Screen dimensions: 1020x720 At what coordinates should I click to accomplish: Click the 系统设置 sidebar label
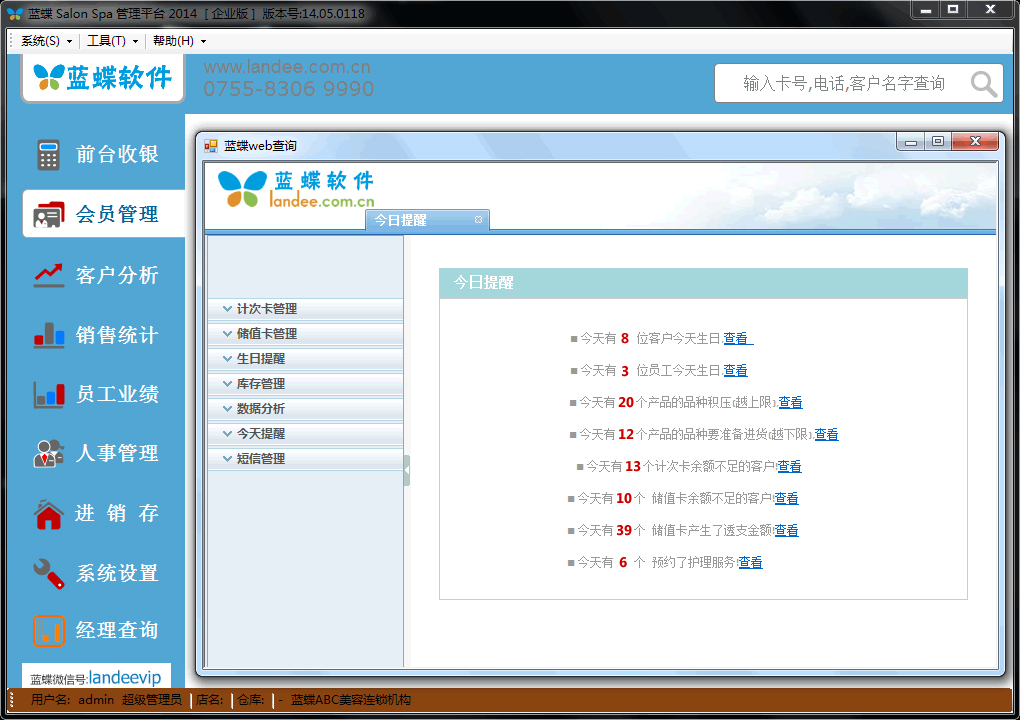[117, 573]
